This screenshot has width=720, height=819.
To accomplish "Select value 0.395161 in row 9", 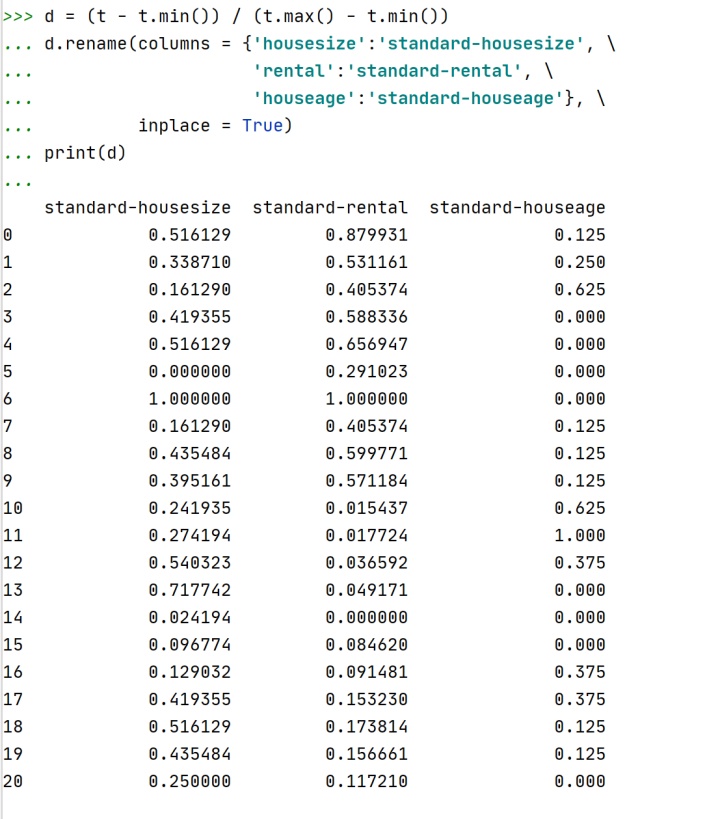I will pos(190,481).
